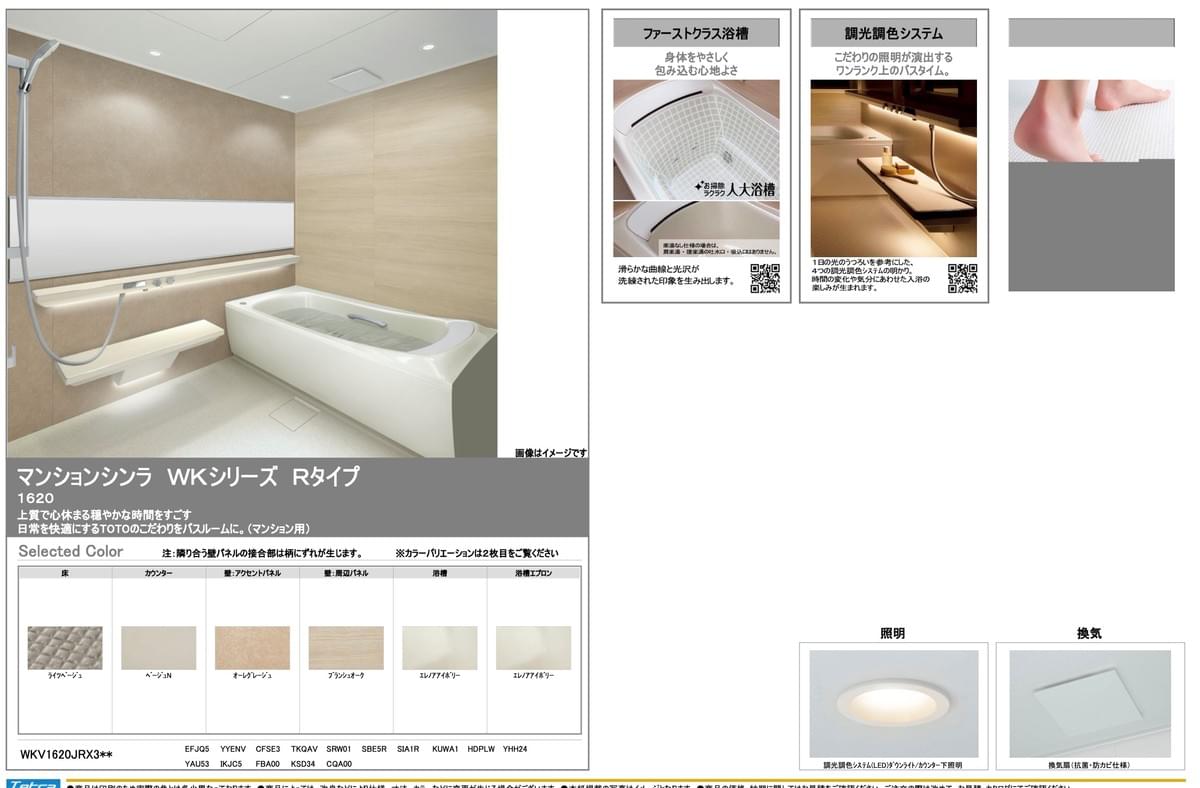Click the QR code in the ファーストクラス浴槽 card
The image size is (1200, 788).
pos(765,278)
